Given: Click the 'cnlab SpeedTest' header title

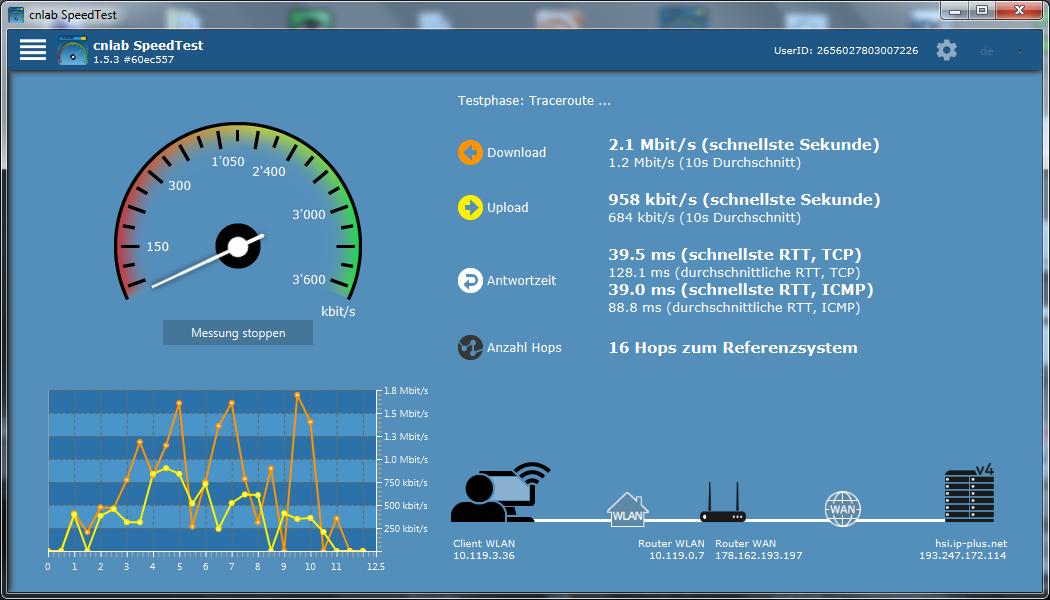Looking at the screenshot, I should (x=148, y=46).
